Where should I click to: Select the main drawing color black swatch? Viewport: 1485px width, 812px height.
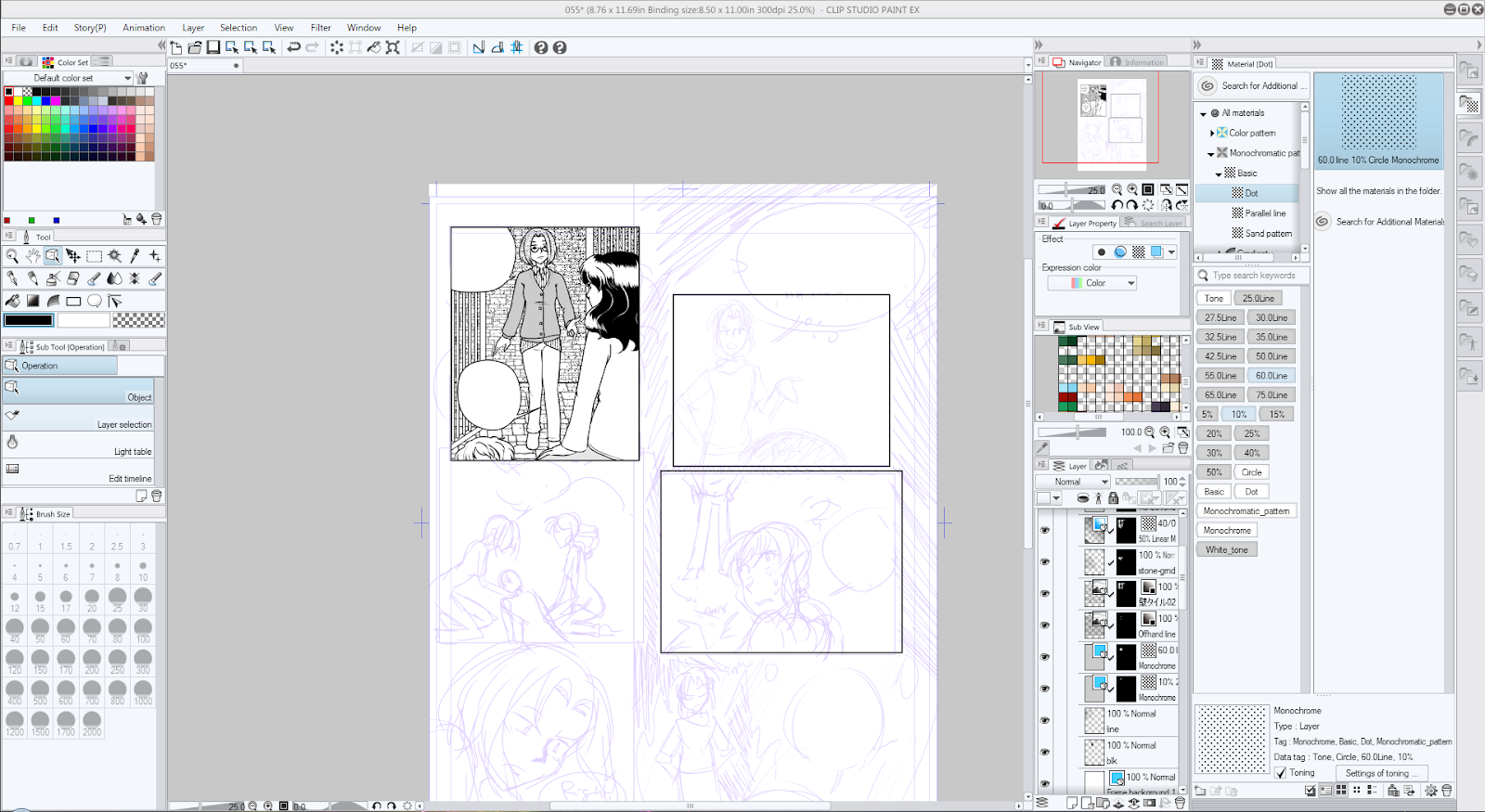[29, 320]
